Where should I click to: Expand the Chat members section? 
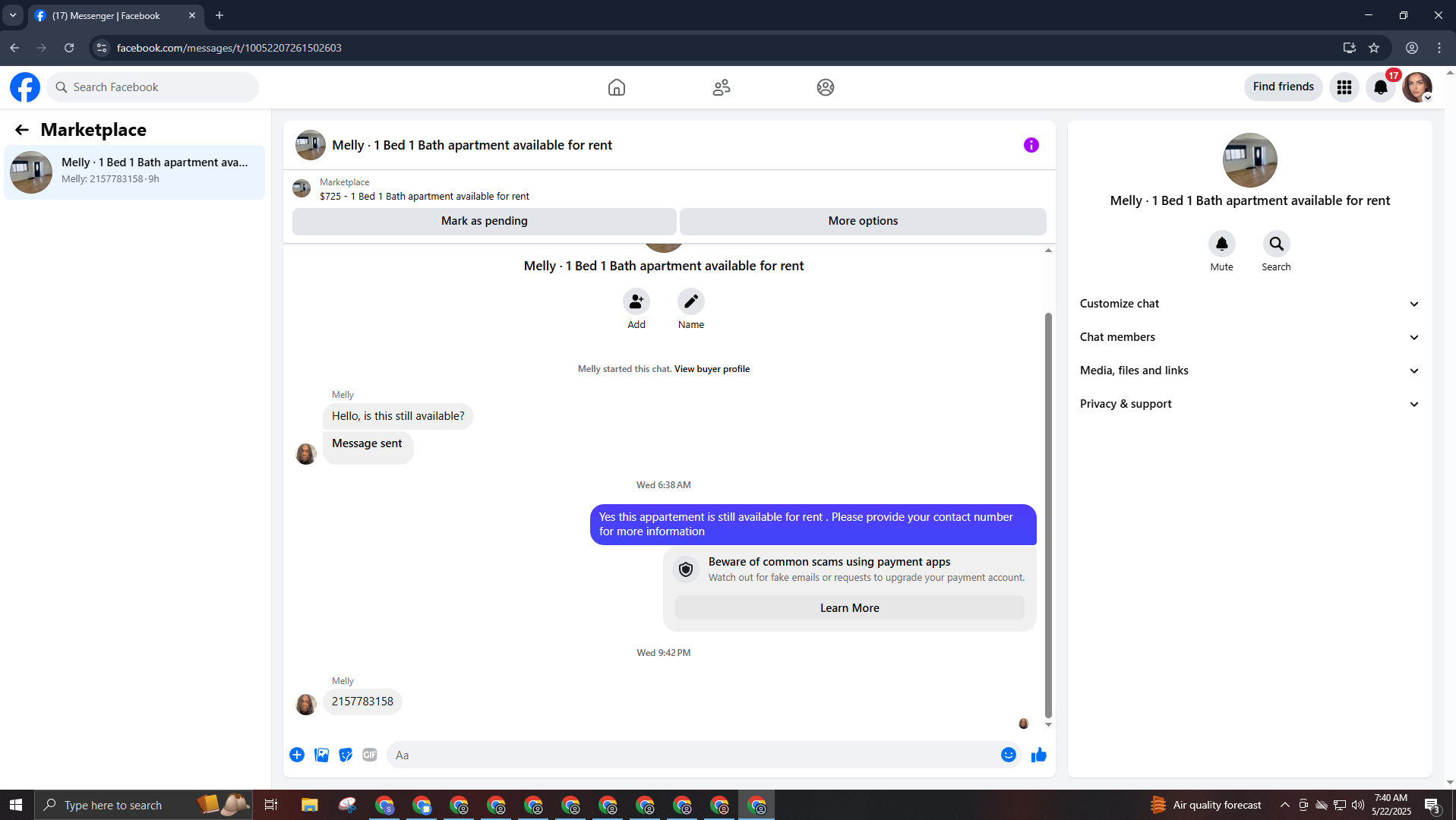tap(1249, 337)
